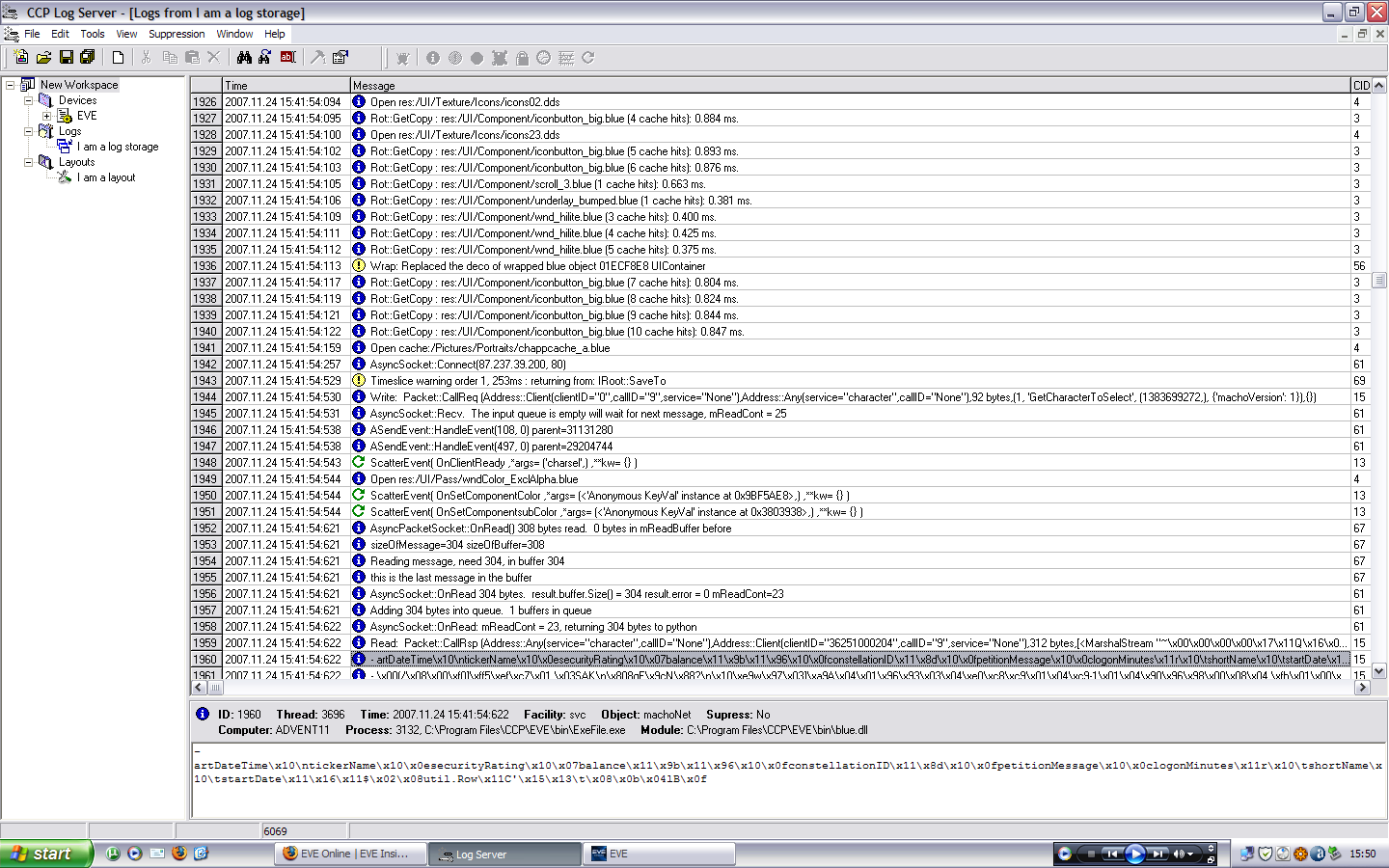Click the row header numbered 1944
The height and width of the screenshot is (868, 1389).
pyautogui.click(x=205, y=396)
